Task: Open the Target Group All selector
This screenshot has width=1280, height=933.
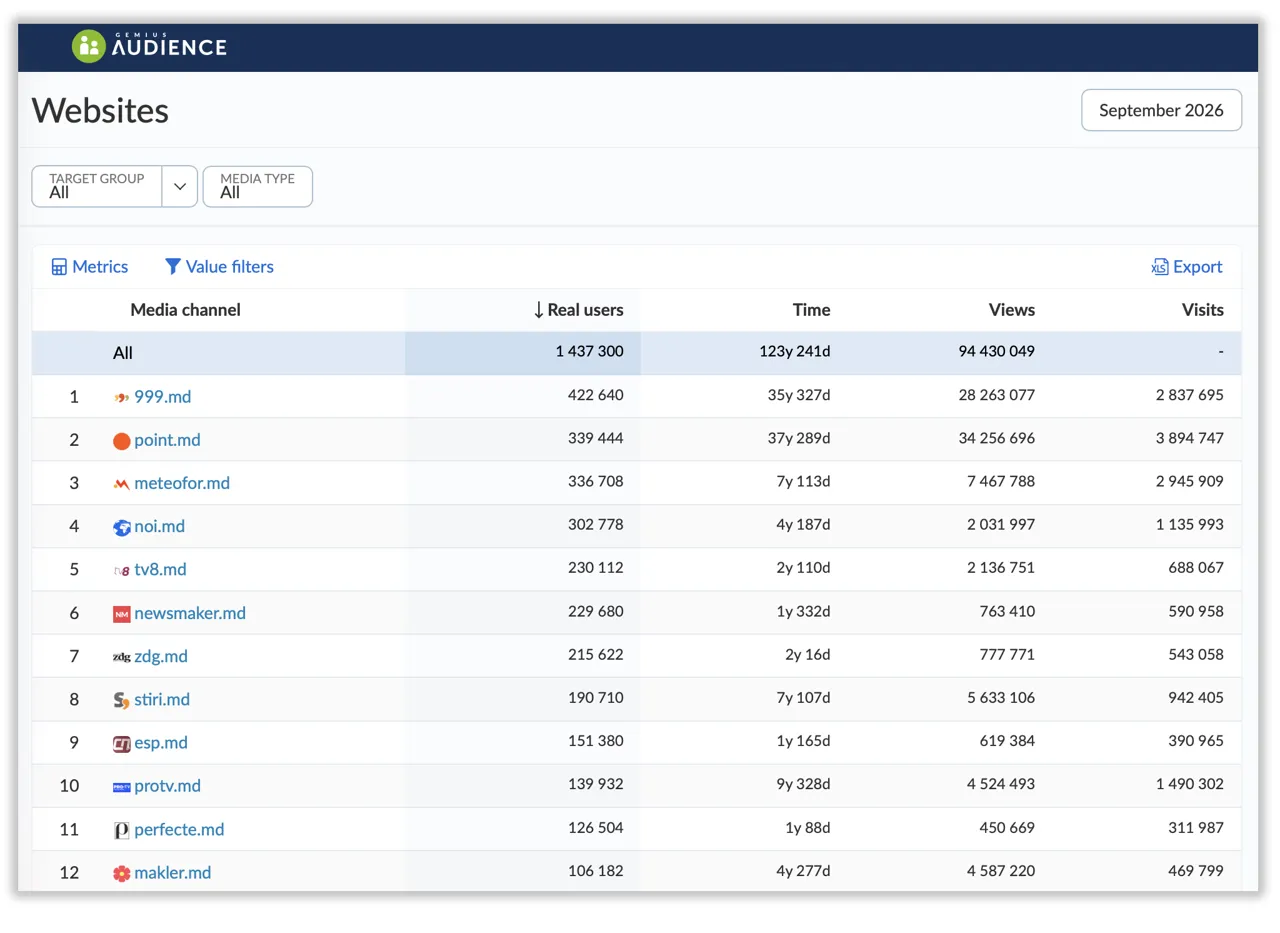Action: point(97,187)
